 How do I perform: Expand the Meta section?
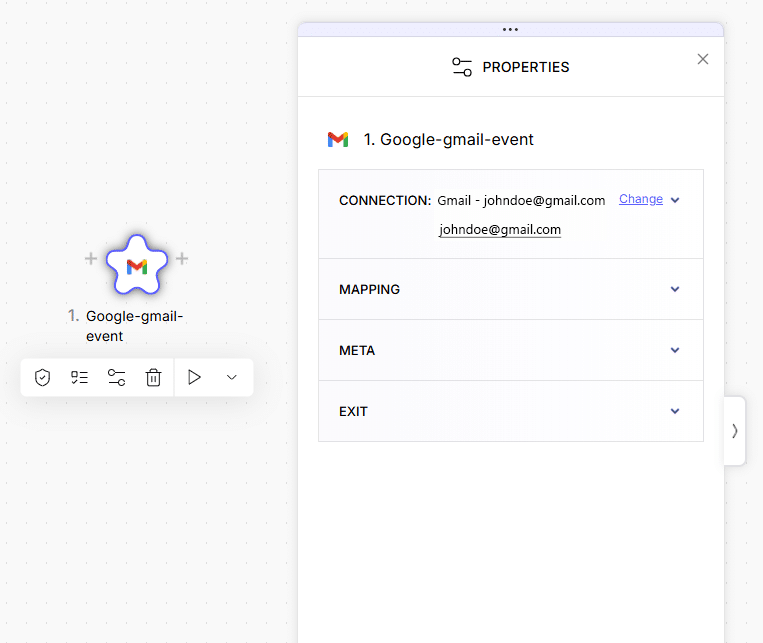(510, 350)
